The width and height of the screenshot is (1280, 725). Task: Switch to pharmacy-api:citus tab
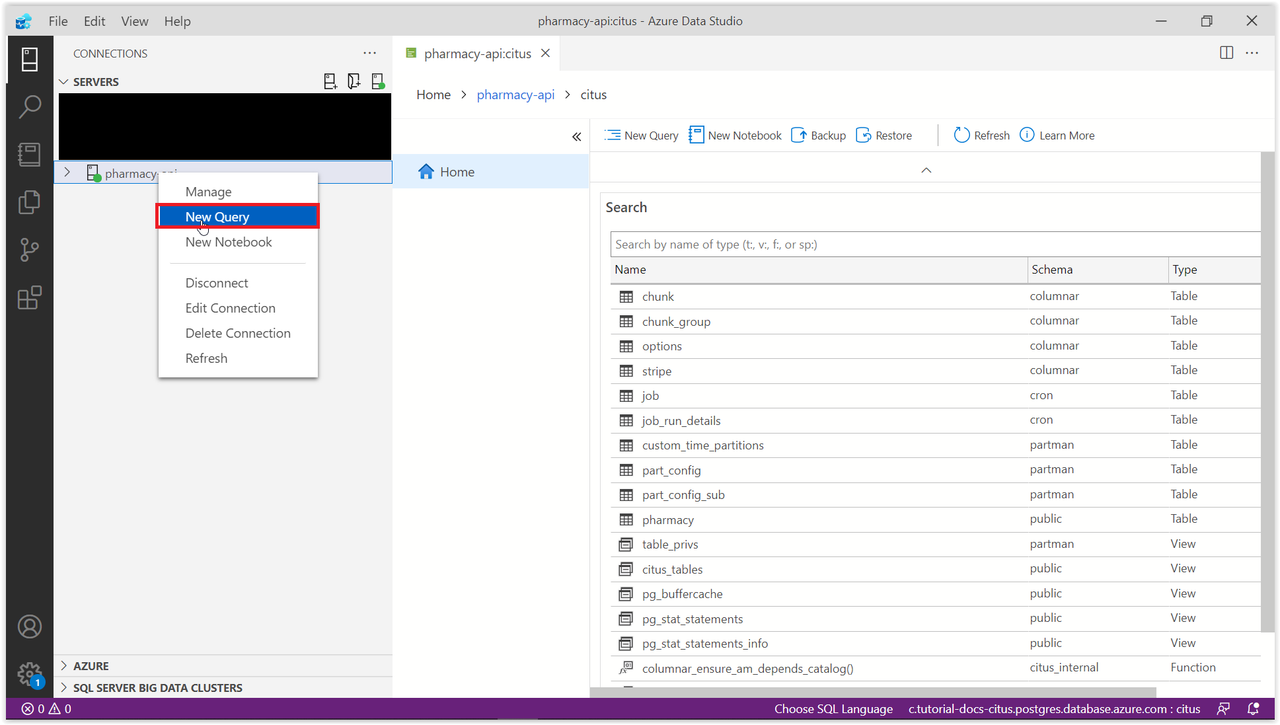pos(477,54)
